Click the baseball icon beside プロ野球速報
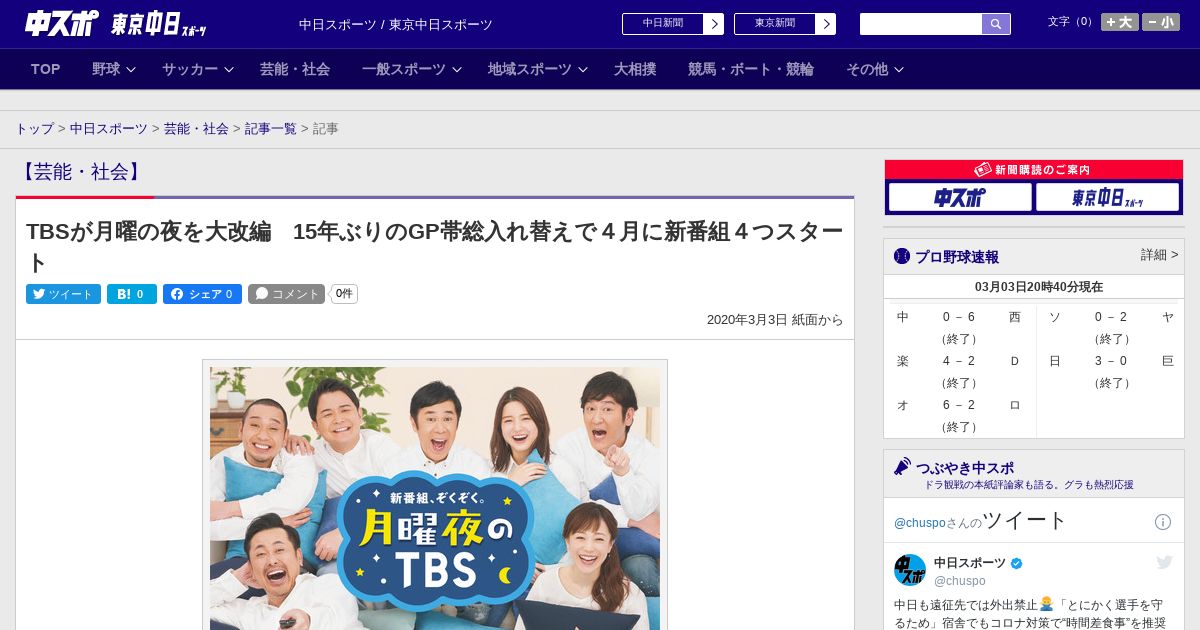This screenshot has height=630, width=1200. (x=902, y=257)
